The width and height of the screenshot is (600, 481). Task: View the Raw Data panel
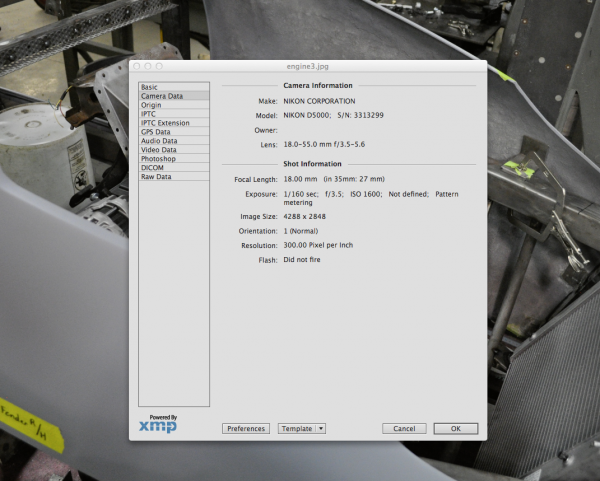(156, 177)
